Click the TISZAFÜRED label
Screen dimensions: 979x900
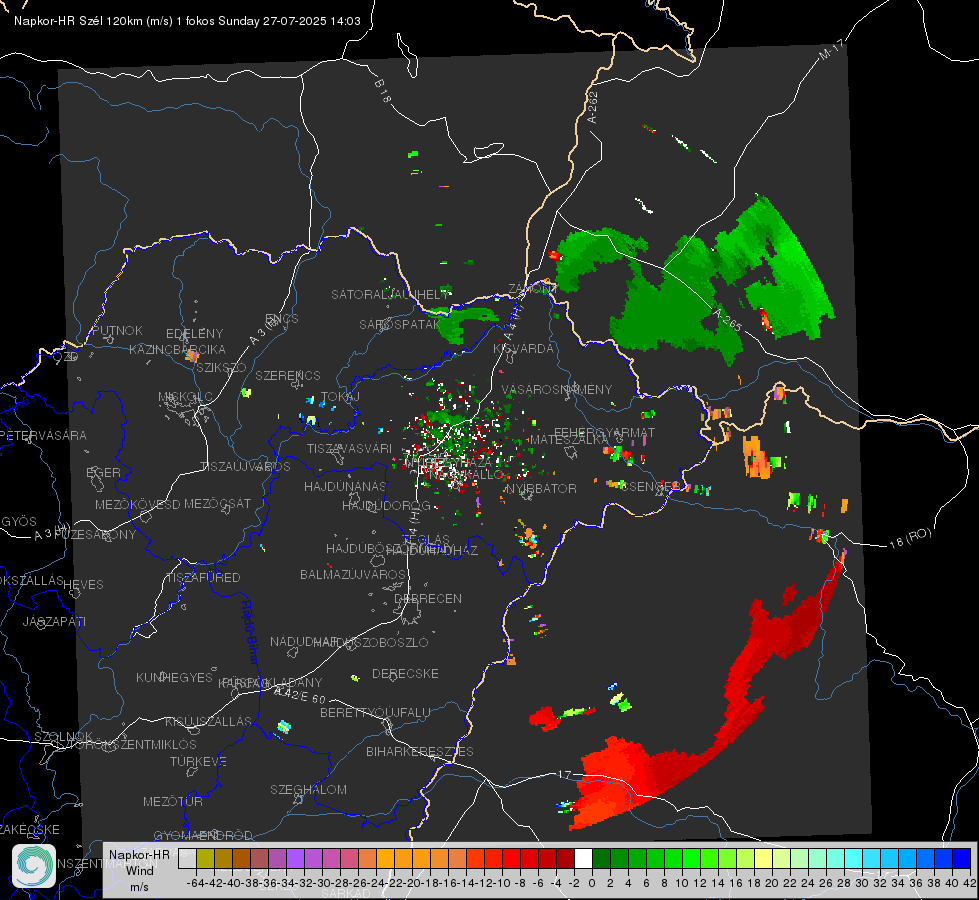point(204,578)
